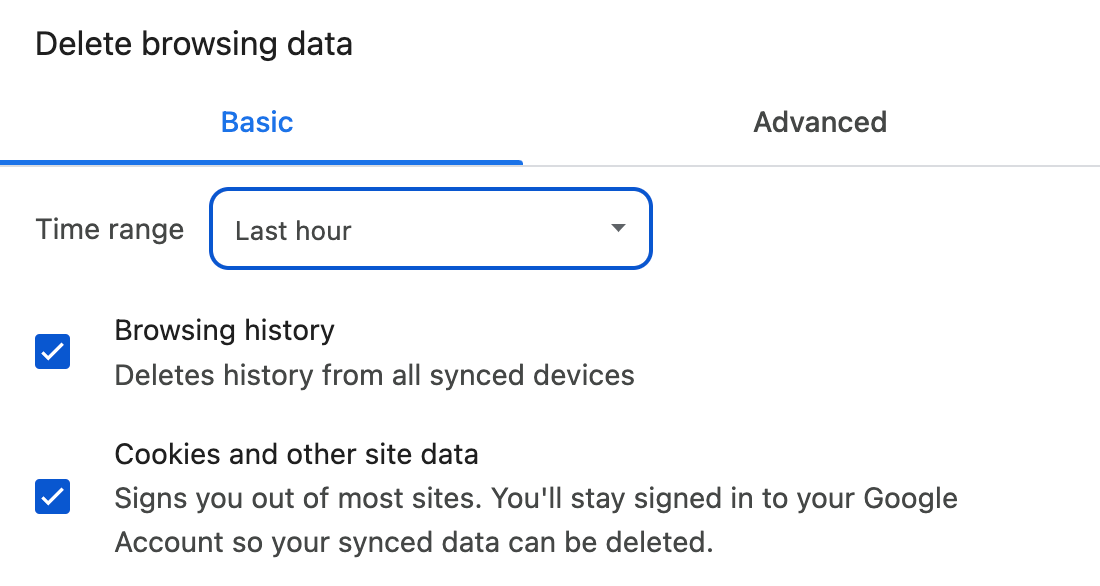Click the blue active-tab underline below Basic
The height and width of the screenshot is (586, 1100).
pyautogui.click(x=261, y=163)
